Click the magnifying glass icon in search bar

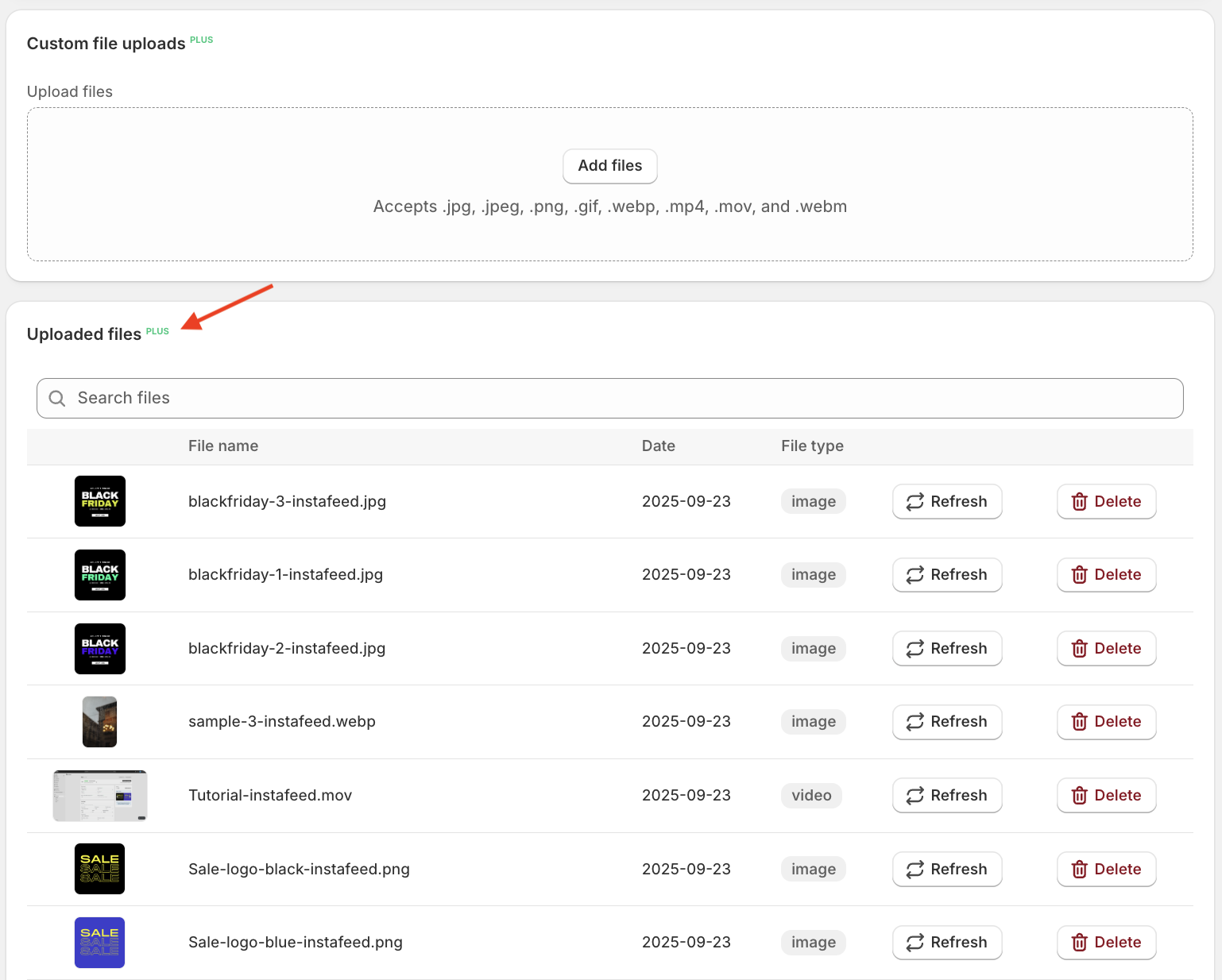pos(56,398)
